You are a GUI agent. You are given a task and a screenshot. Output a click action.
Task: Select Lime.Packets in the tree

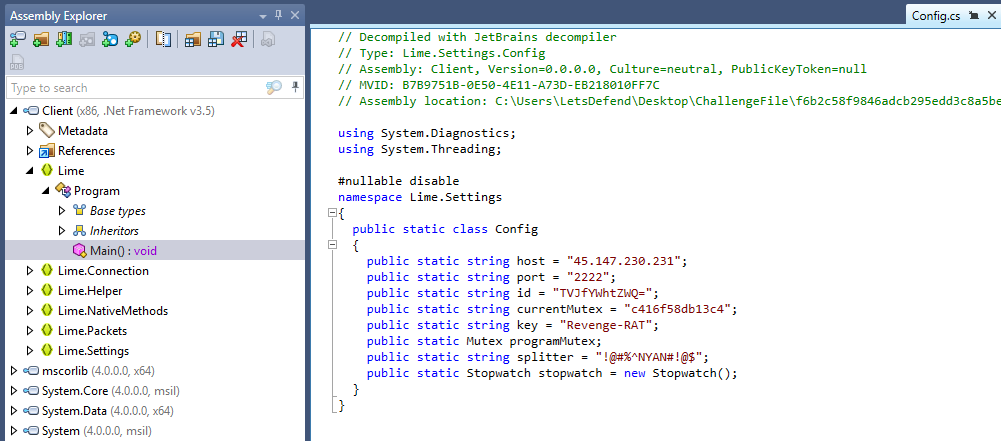click(x=93, y=331)
